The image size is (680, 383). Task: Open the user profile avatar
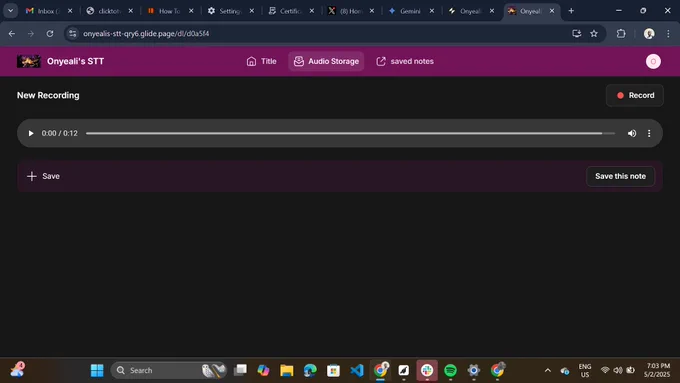[653, 61]
